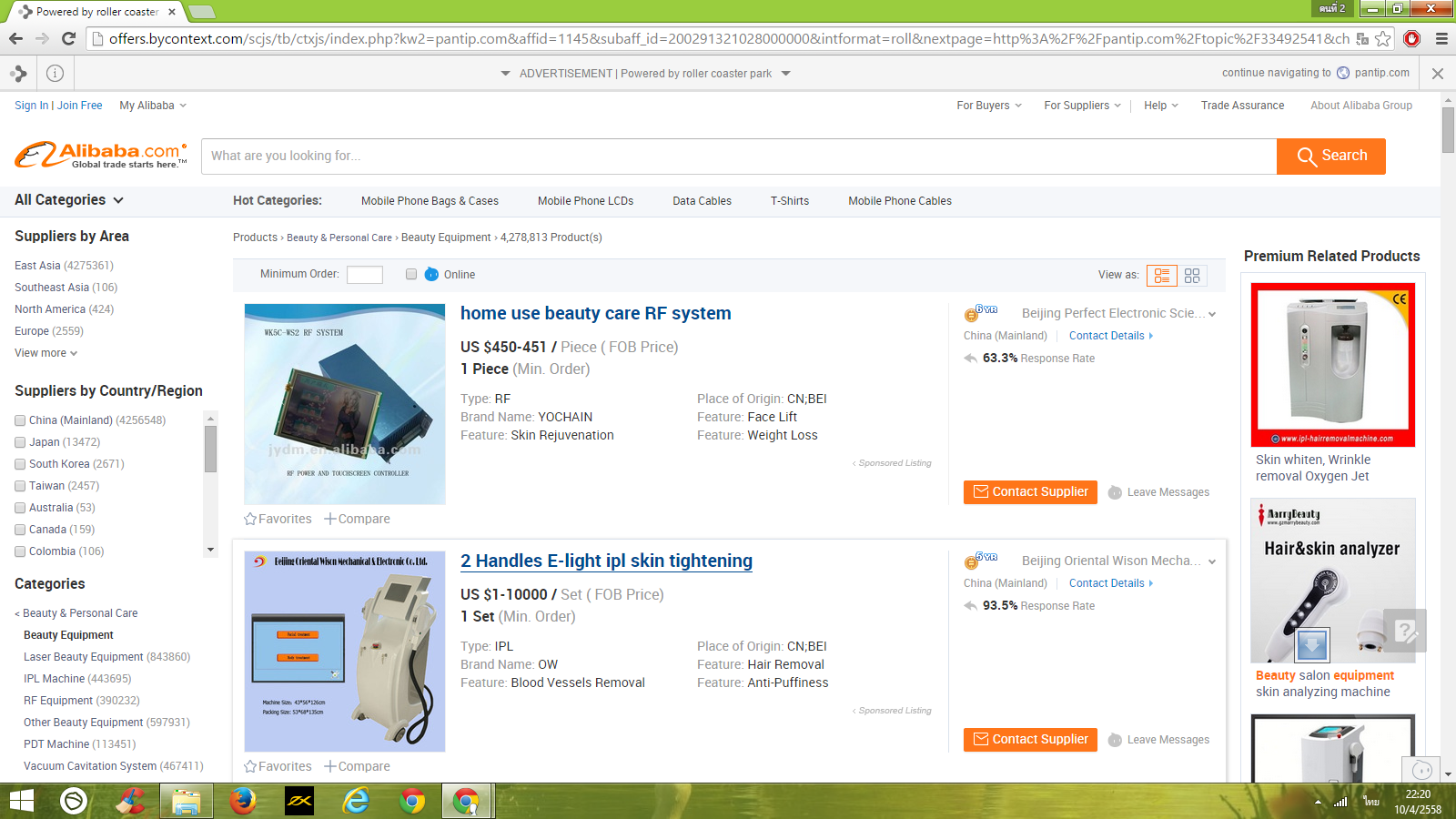Click the translate icon in the address bar
The width and height of the screenshot is (1456, 819).
click(x=1362, y=38)
